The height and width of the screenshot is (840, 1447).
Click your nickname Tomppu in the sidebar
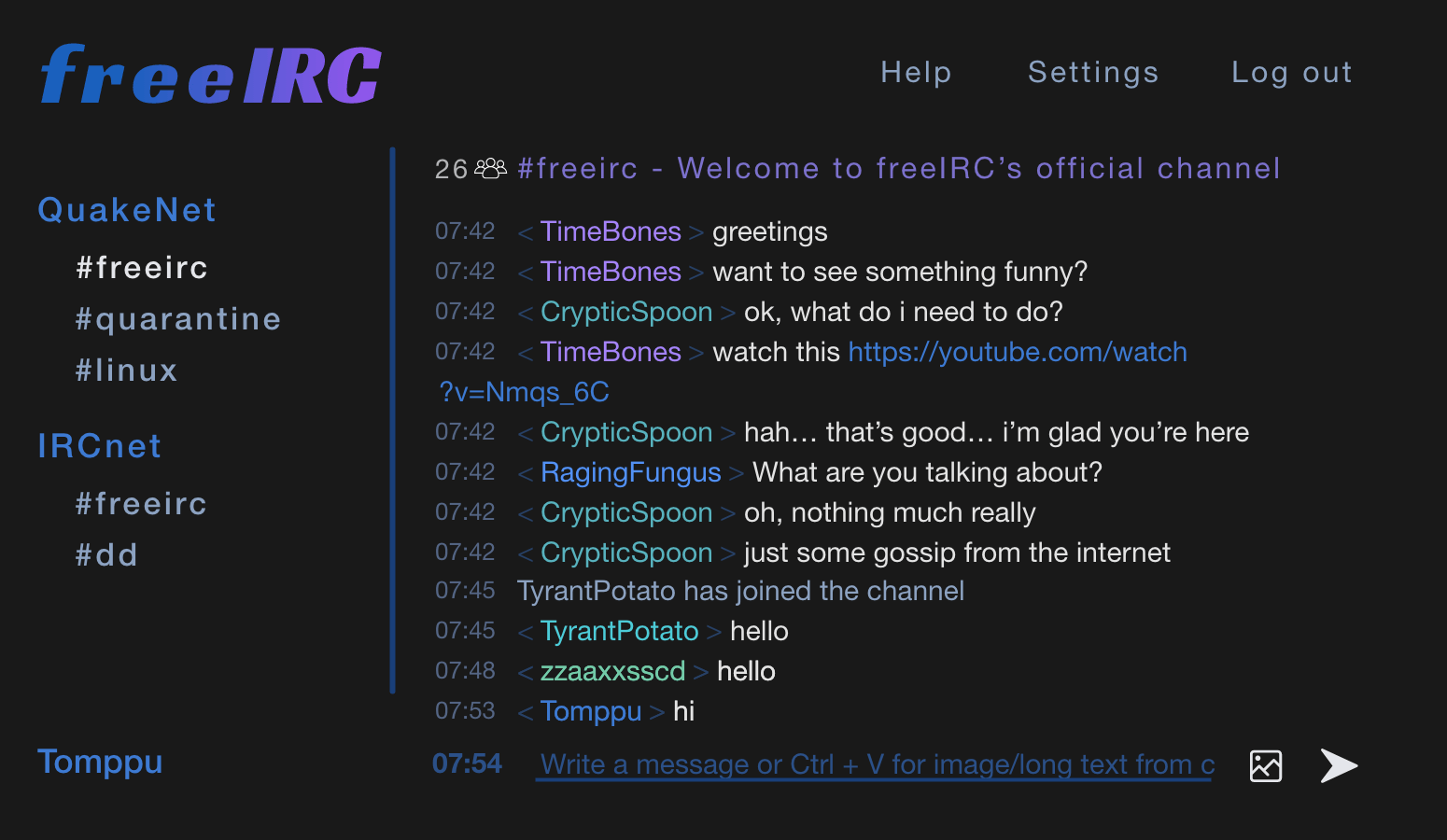click(x=100, y=763)
